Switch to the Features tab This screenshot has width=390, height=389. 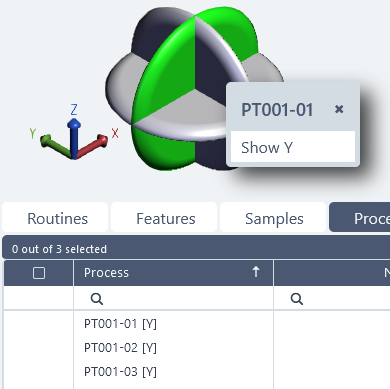pyautogui.click(x=164, y=218)
